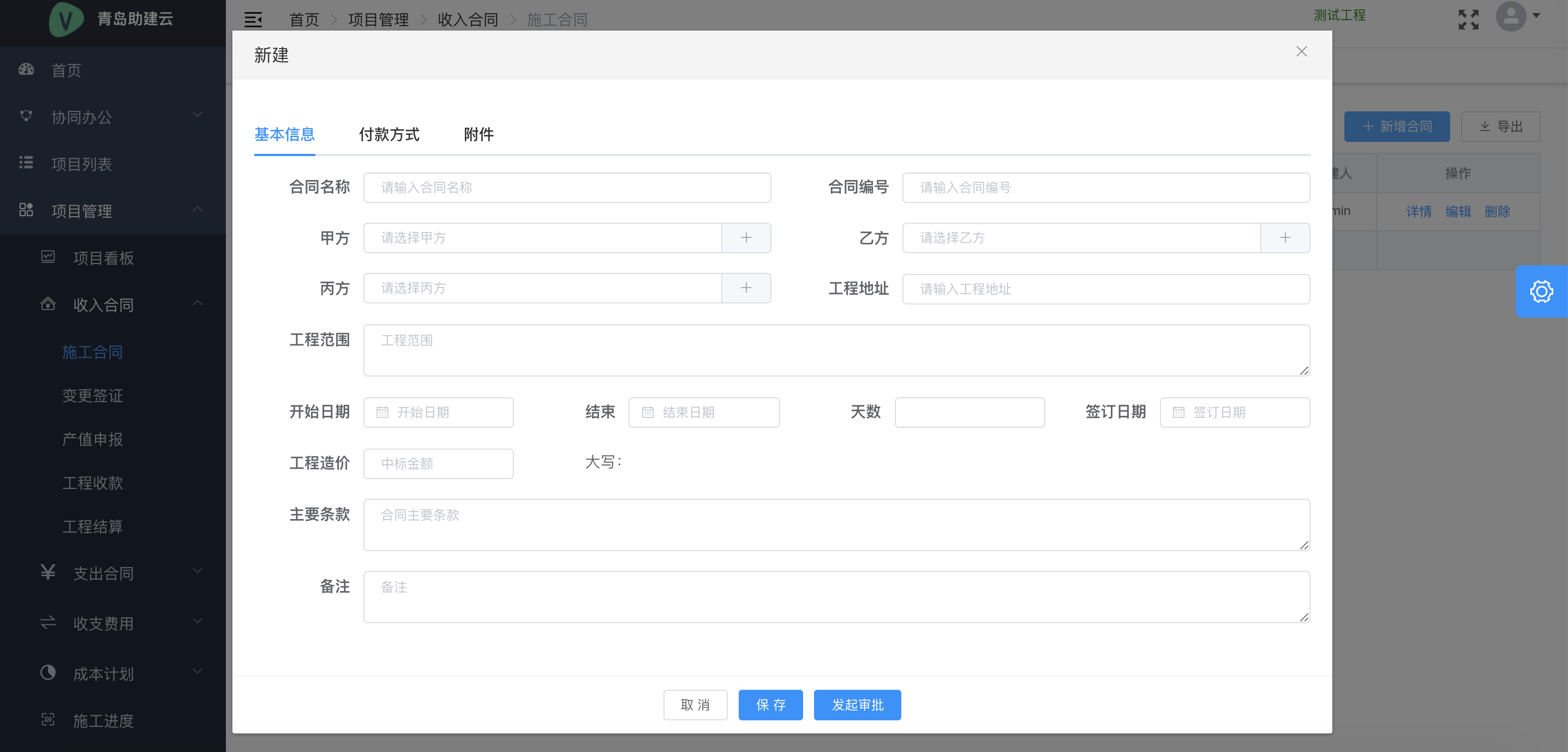Toggle the sidebar collapse hamburger icon
The image size is (1568, 752).
[x=253, y=20]
